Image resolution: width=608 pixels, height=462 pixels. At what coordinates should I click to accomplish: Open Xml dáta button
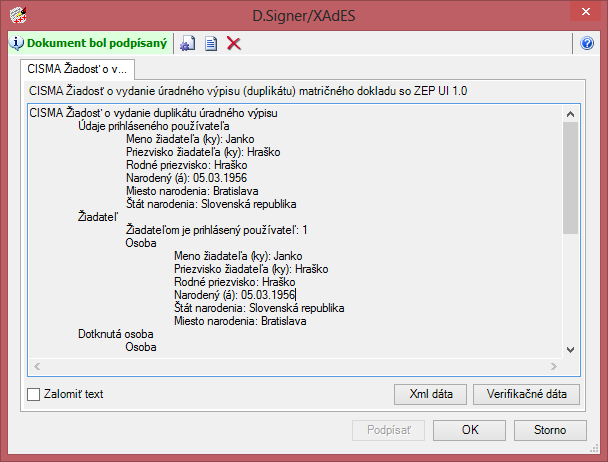pyautogui.click(x=430, y=395)
